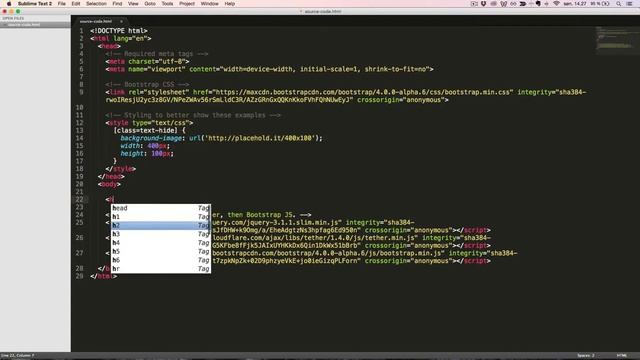
Task: Choose 'hr' from the autocomplete list
Action: 161,269
